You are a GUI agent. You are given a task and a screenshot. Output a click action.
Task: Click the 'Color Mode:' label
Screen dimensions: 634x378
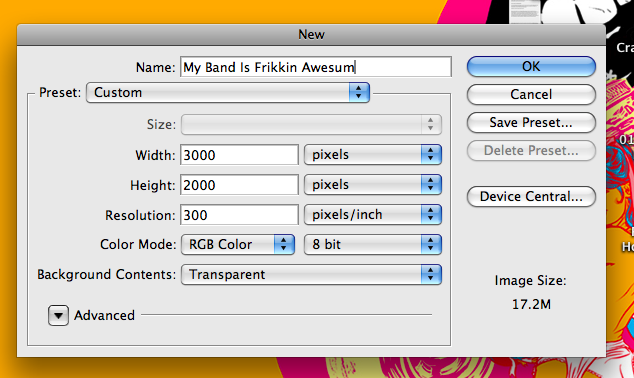138,245
